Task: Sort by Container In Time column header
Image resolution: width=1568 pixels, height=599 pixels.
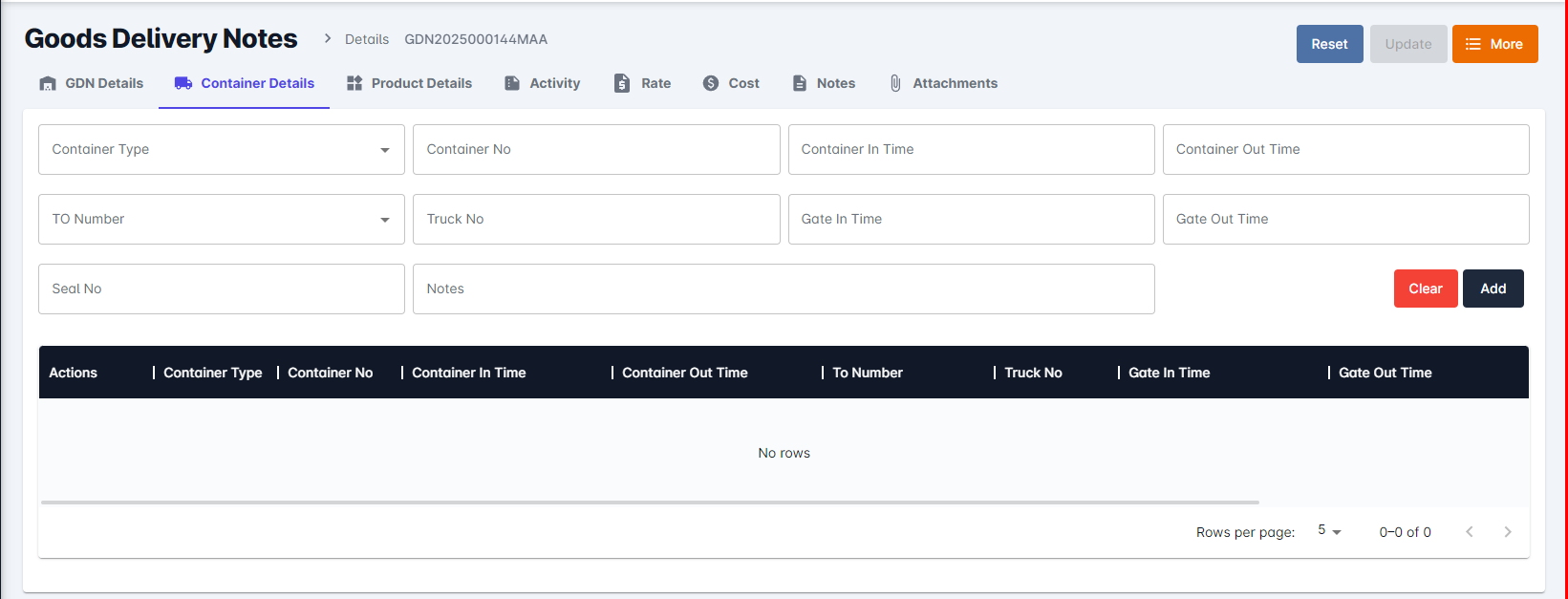Action: [469, 373]
